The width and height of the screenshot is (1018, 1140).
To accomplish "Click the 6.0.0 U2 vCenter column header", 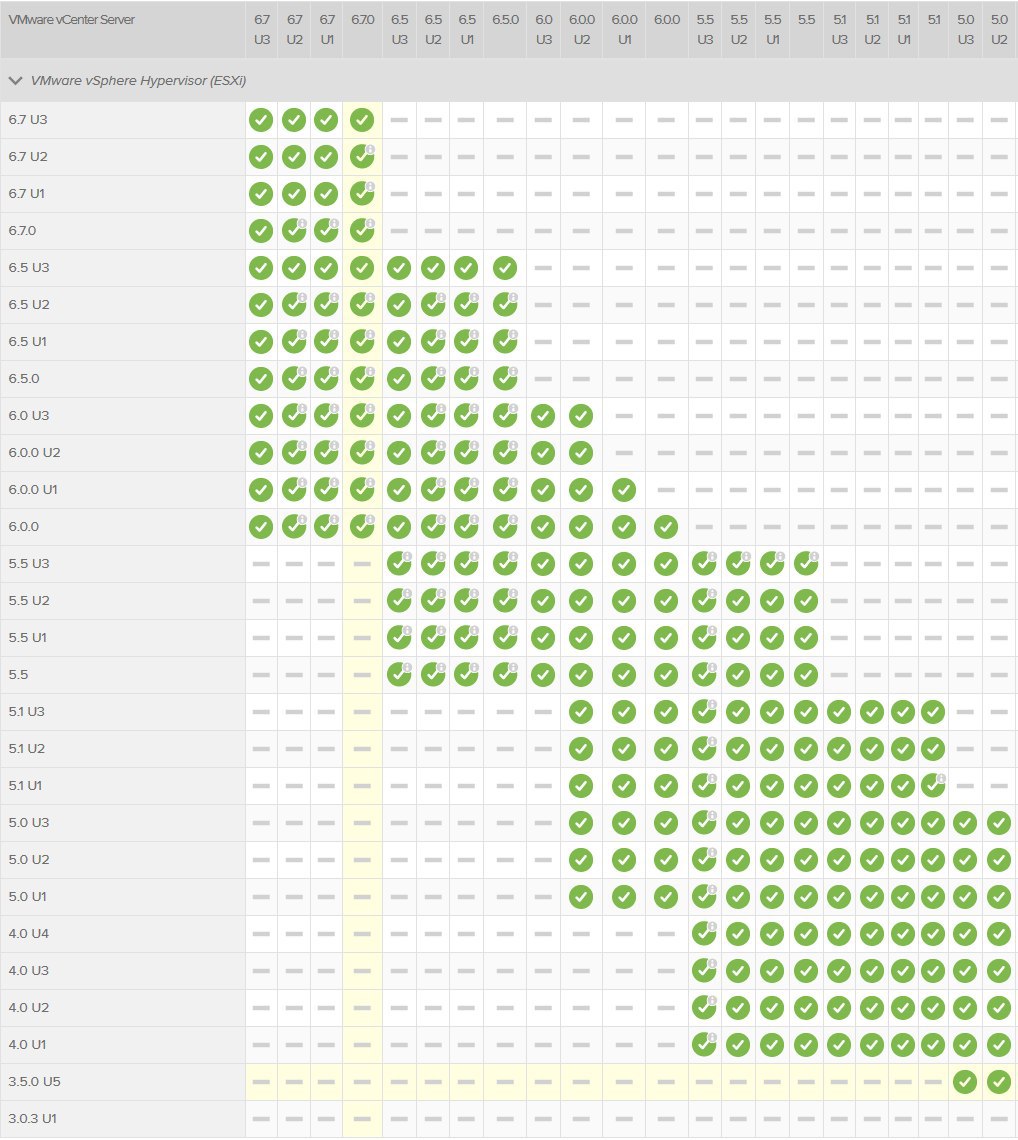I will [581, 30].
